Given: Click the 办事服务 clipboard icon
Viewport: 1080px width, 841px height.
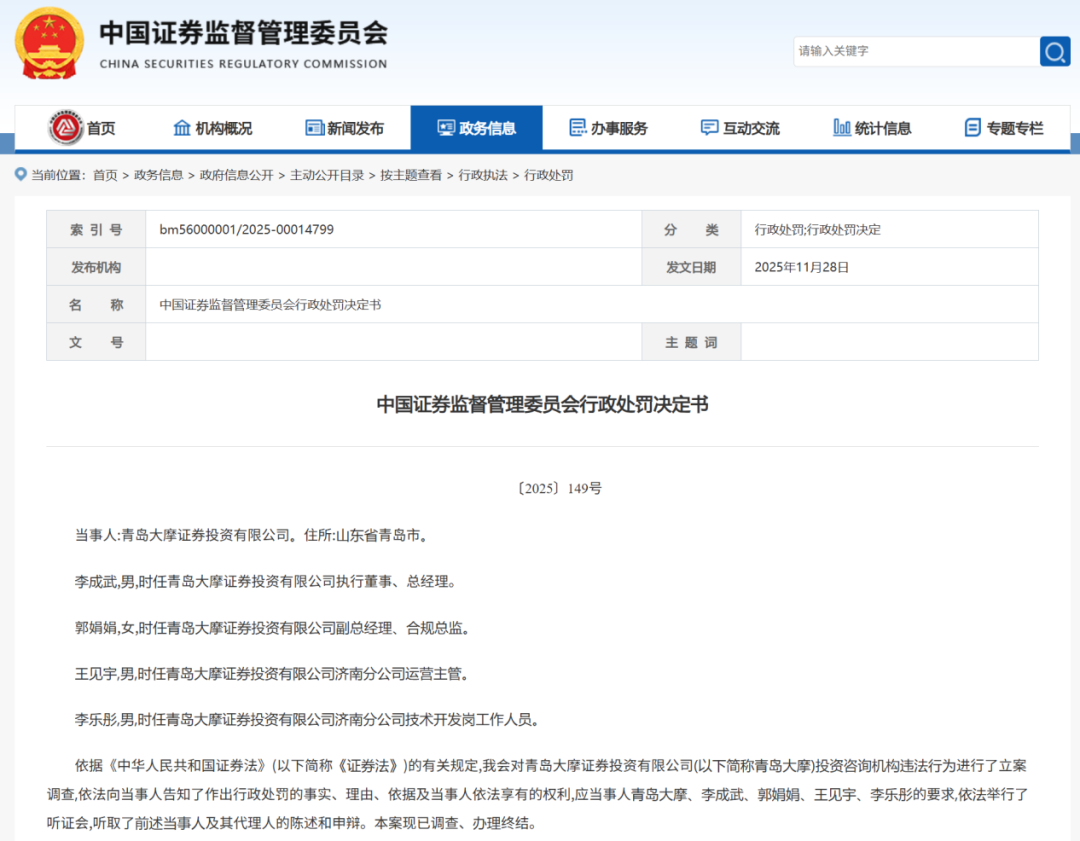Looking at the screenshot, I should tap(577, 127).
